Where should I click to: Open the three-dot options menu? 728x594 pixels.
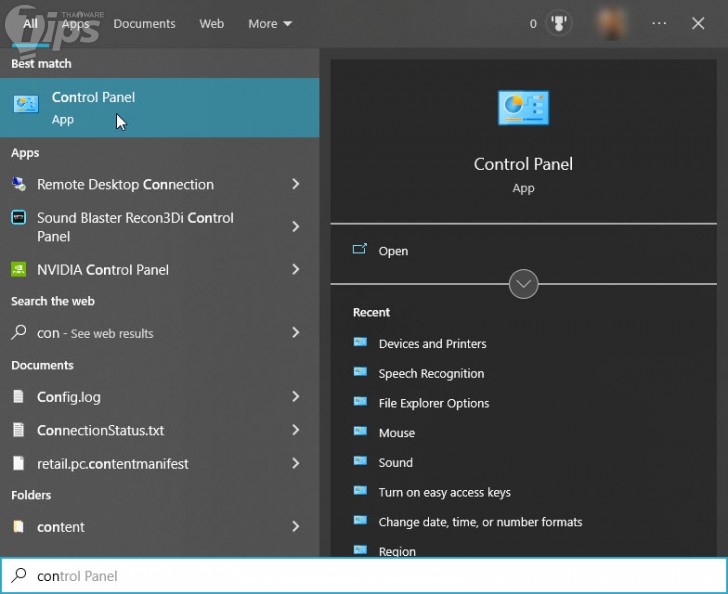tap(659, 23)
